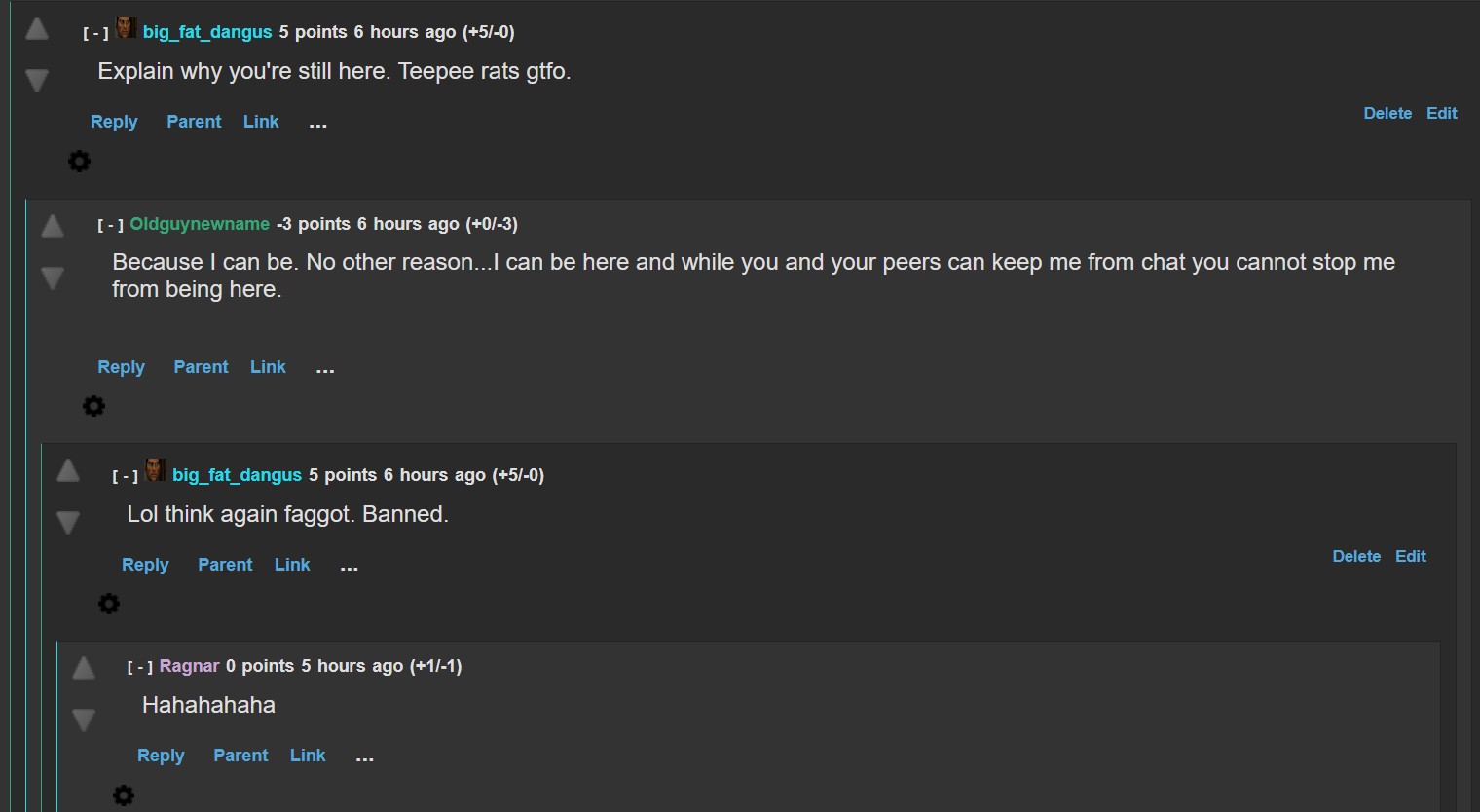This screenshot has width=1480, height=812.
Task: Click big_fat_dangus avatar in Banned reply
Action: [x=155, y=471]
